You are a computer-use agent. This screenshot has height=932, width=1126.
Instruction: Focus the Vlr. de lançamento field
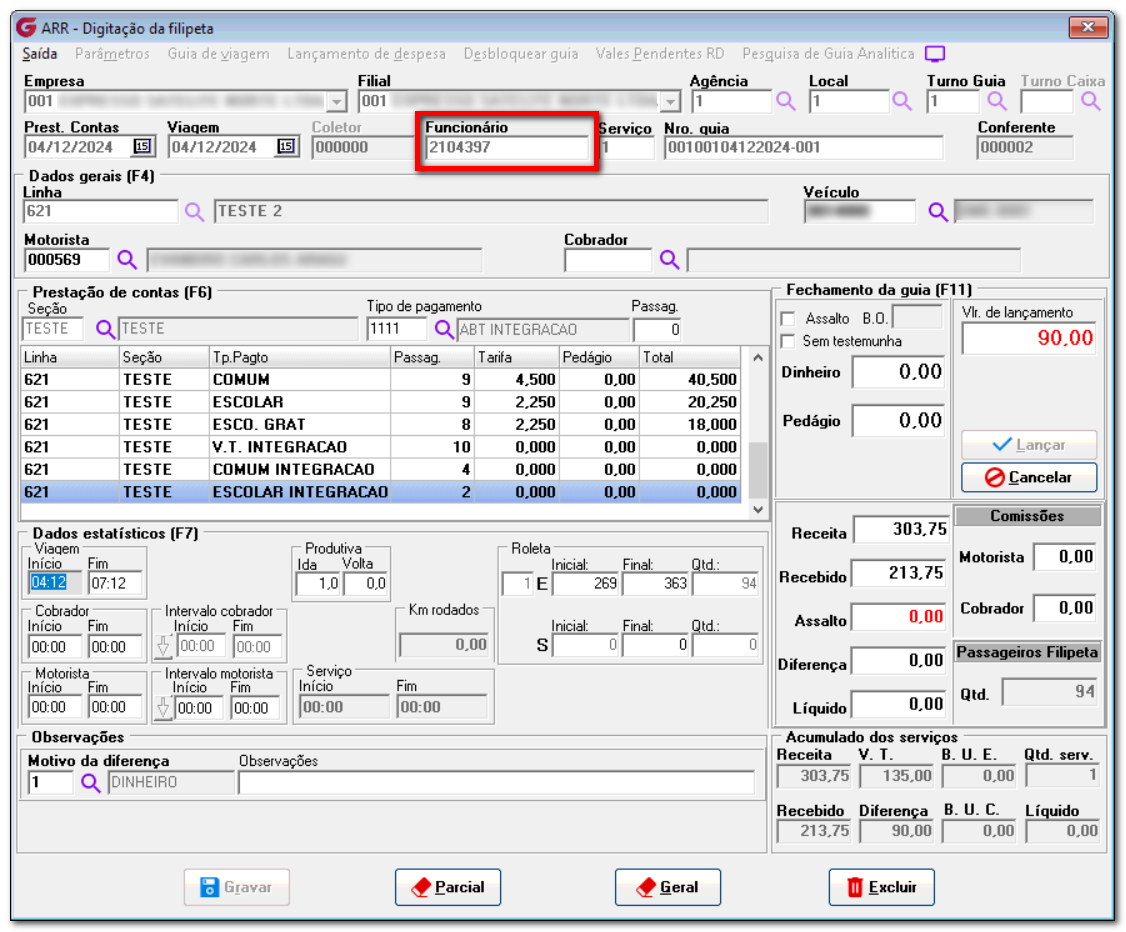(1030, 338)
